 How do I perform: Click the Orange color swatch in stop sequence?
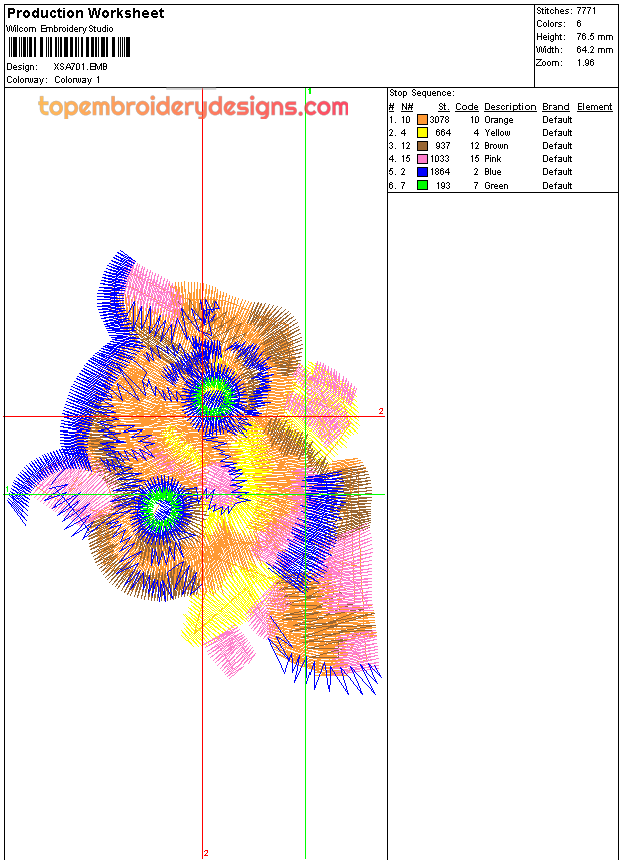coord(422,120)
